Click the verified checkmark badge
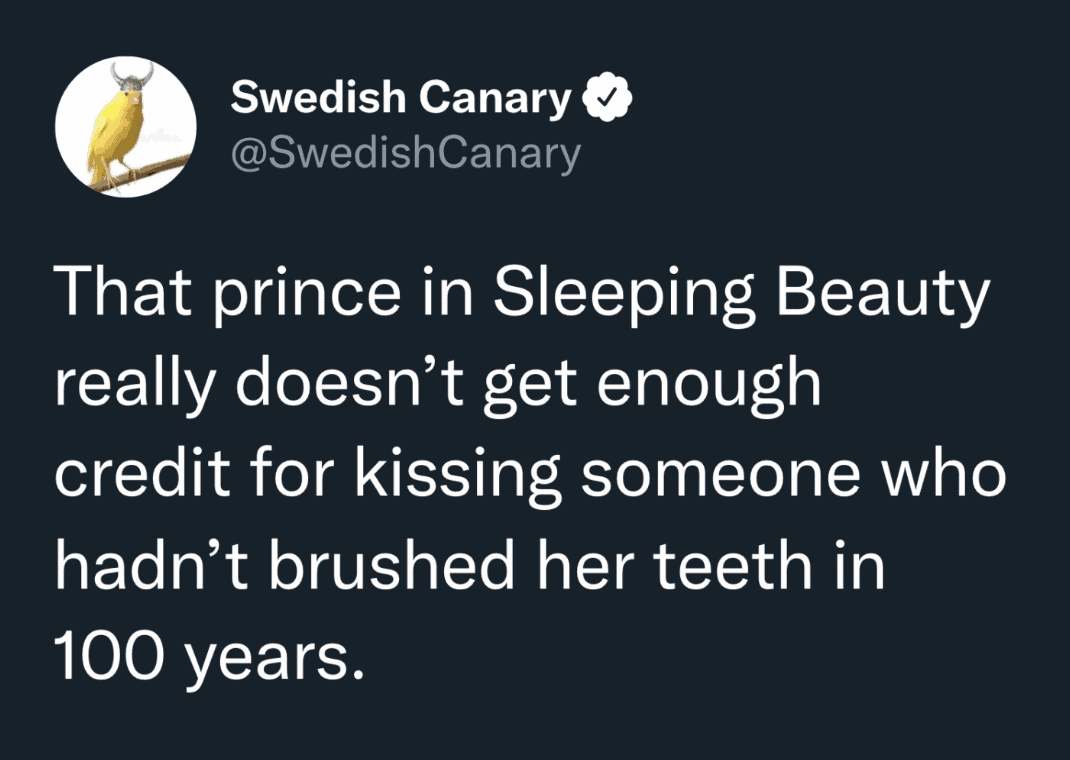The image size is (1070, 760). coord(605,99)
